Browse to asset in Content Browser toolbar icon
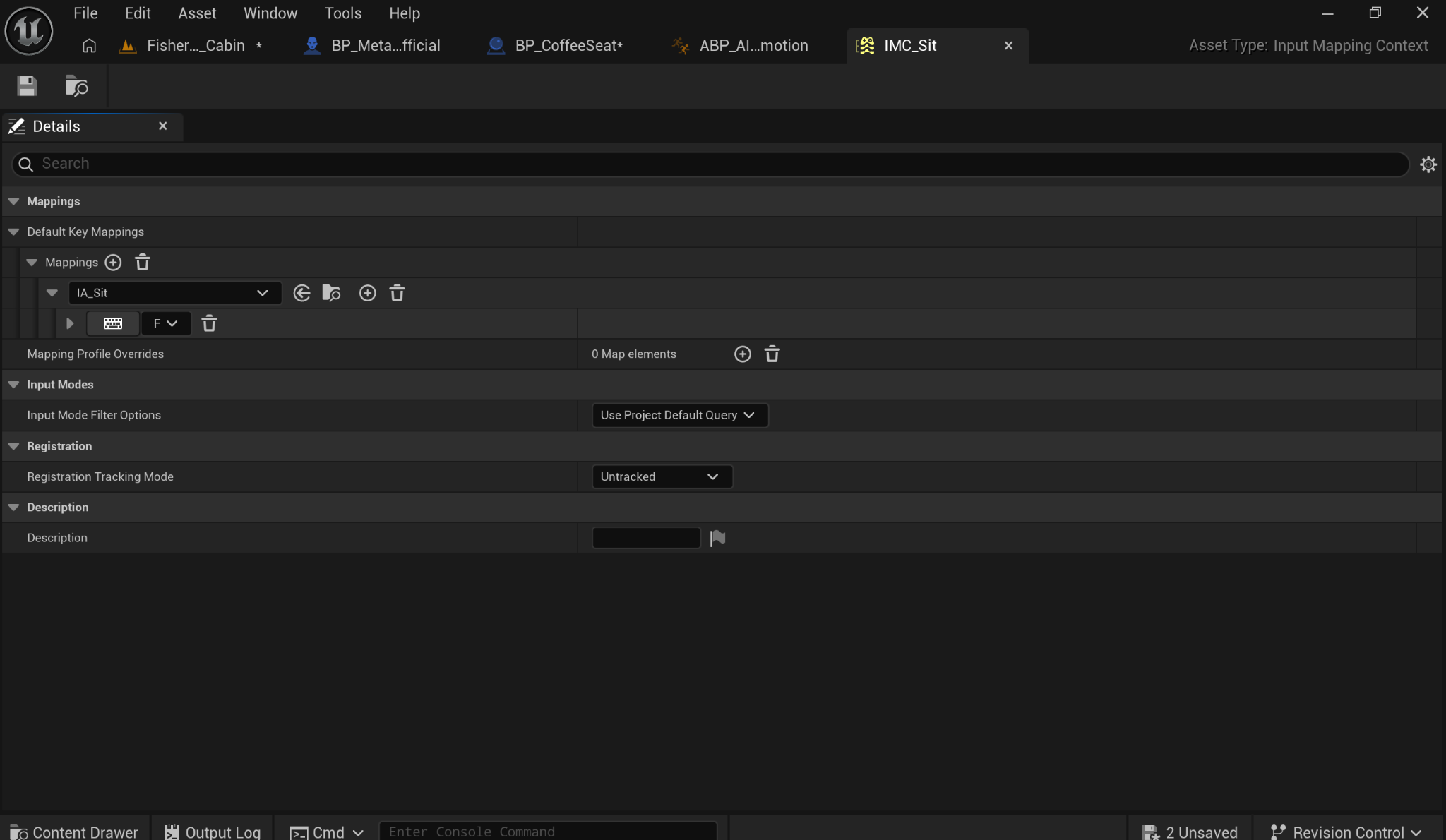 point(76,86)
